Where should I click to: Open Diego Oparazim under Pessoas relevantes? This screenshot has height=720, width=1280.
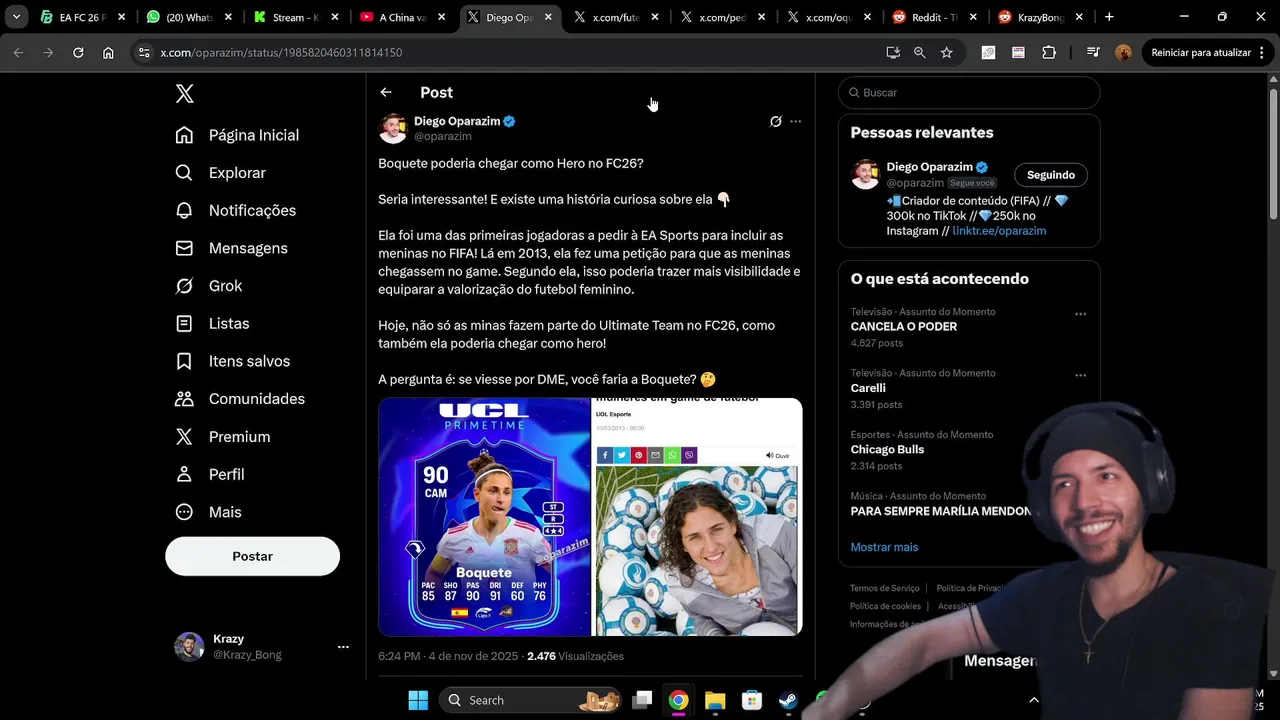930,167
